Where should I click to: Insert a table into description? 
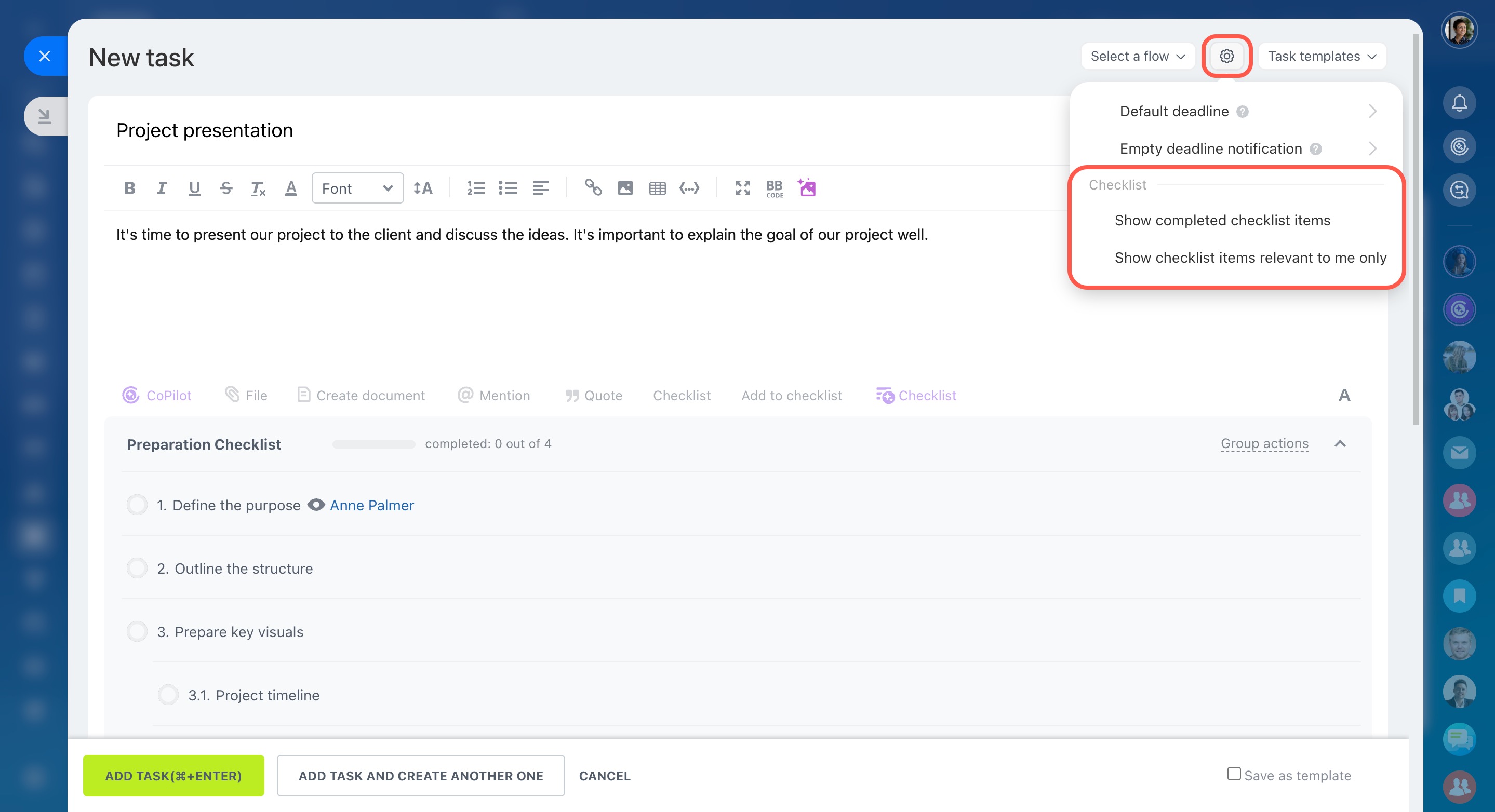click(657, 188)
